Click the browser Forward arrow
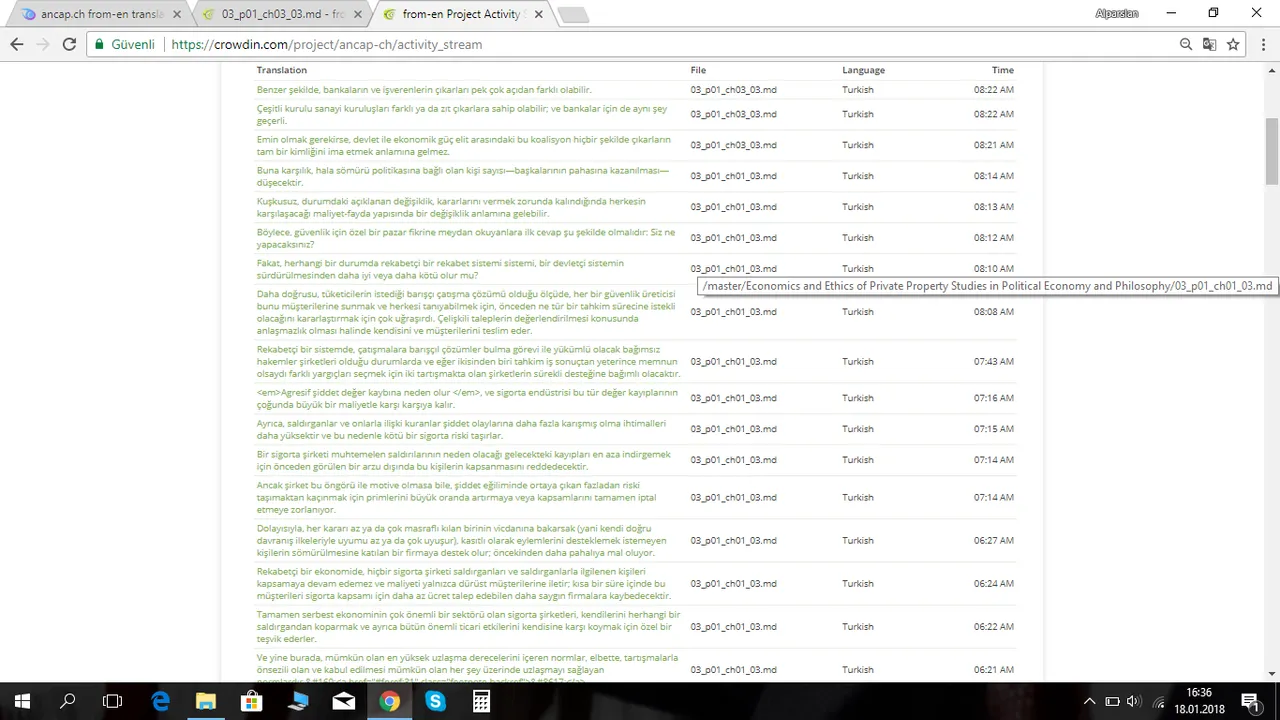The width and height of the screenshot is (1280, 720). pyautogui.click(x=43, y=44)
